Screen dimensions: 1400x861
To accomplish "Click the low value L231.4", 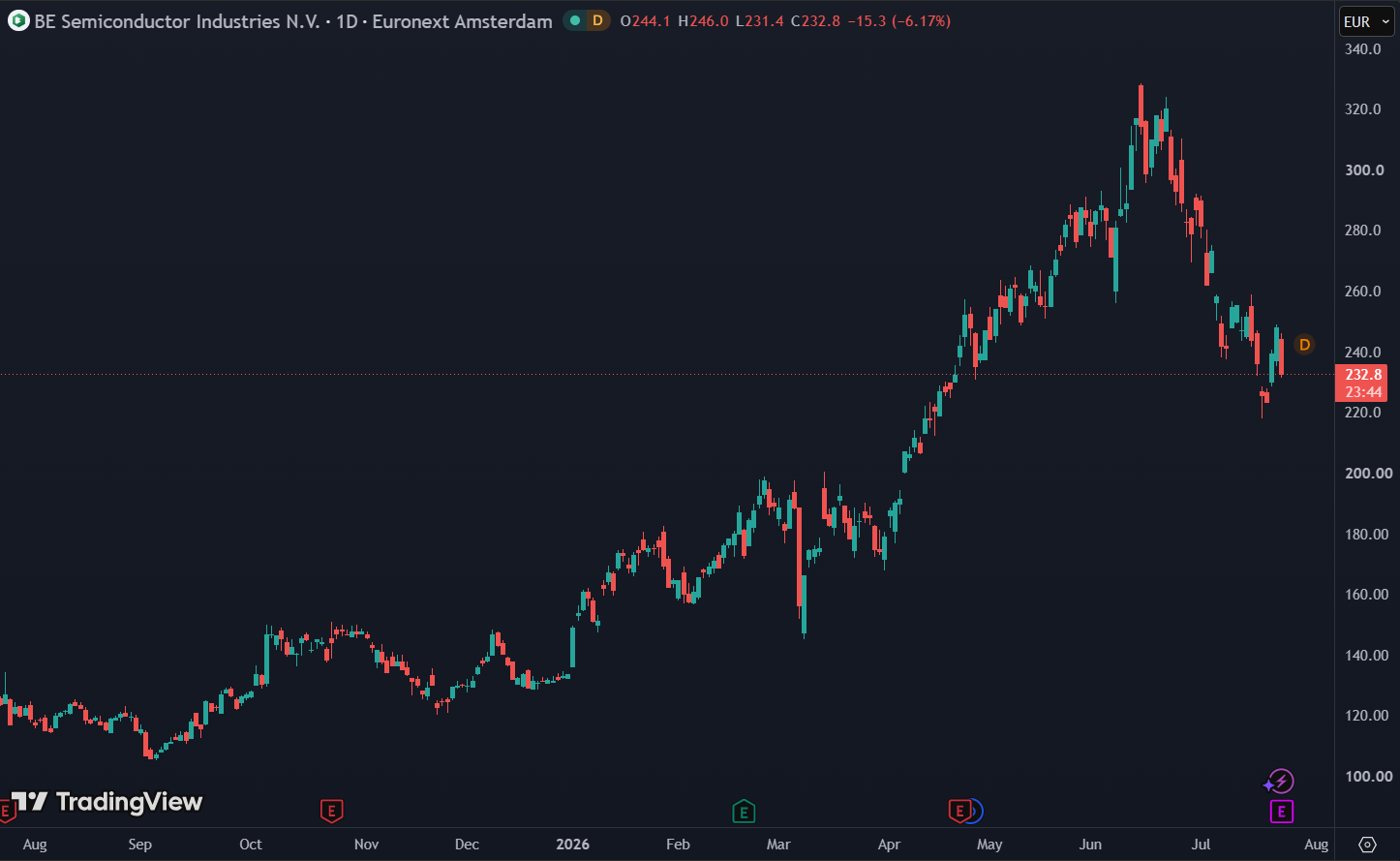I will tap(759, 21).
